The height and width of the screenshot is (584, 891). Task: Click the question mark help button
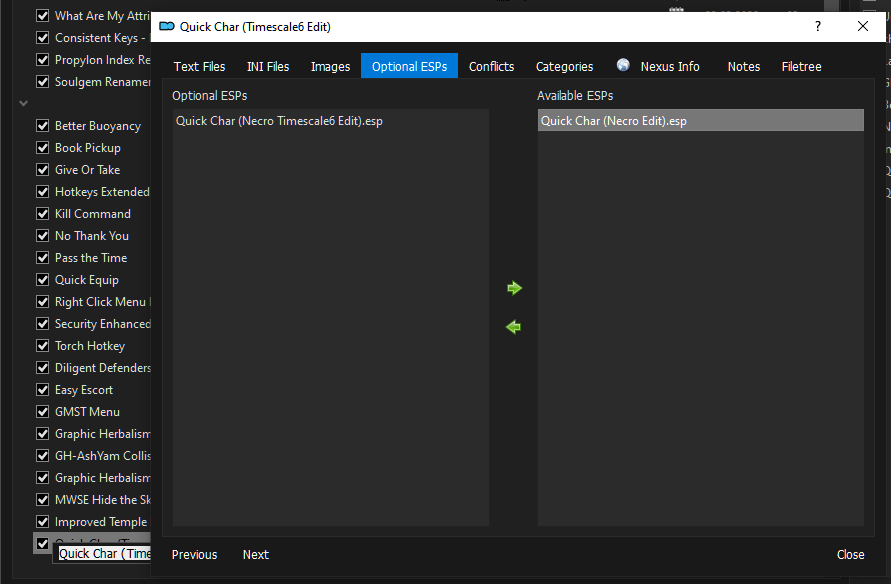(x=818, y=27)
